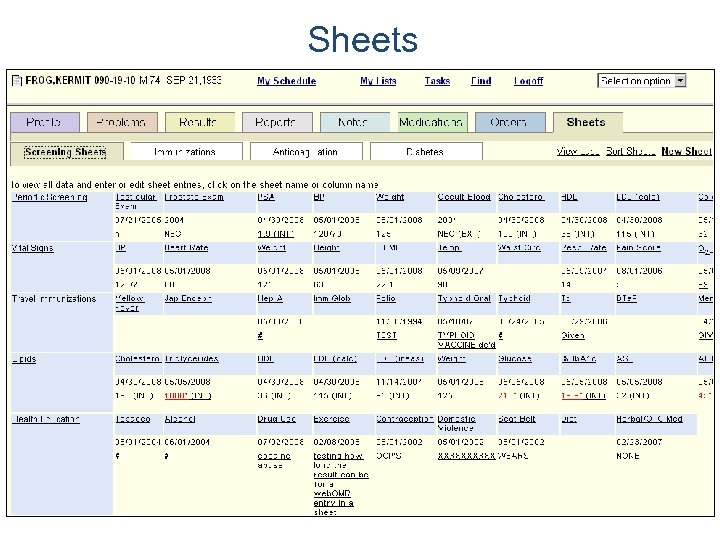Switch to the Orders tab
The height and width of the screenshot is (540, 720).
510,122
